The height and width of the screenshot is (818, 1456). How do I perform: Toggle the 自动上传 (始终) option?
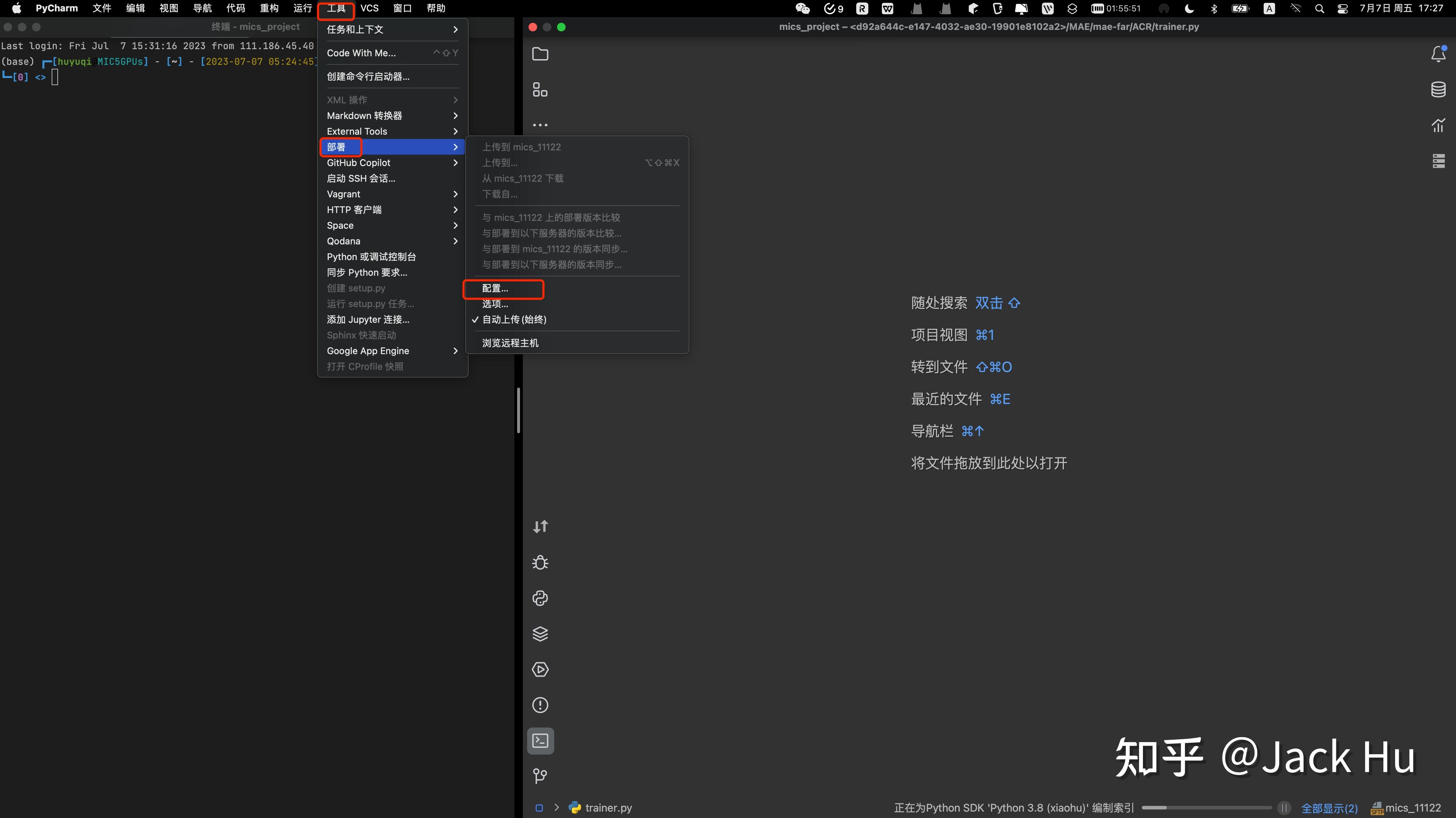[514, 320]
